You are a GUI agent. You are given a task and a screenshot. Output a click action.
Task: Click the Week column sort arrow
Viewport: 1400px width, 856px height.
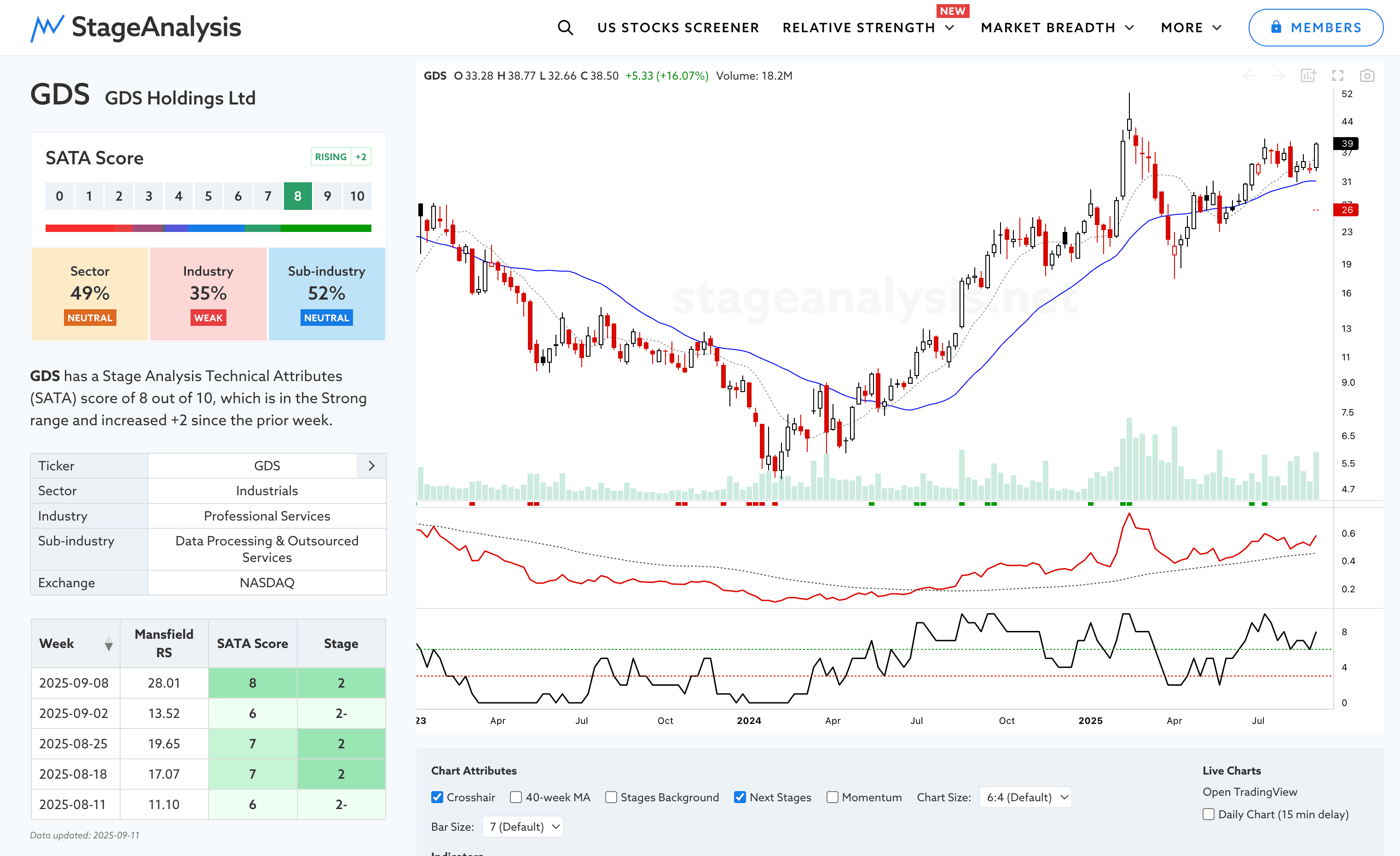pyautogui.click(x=109, y=644)
